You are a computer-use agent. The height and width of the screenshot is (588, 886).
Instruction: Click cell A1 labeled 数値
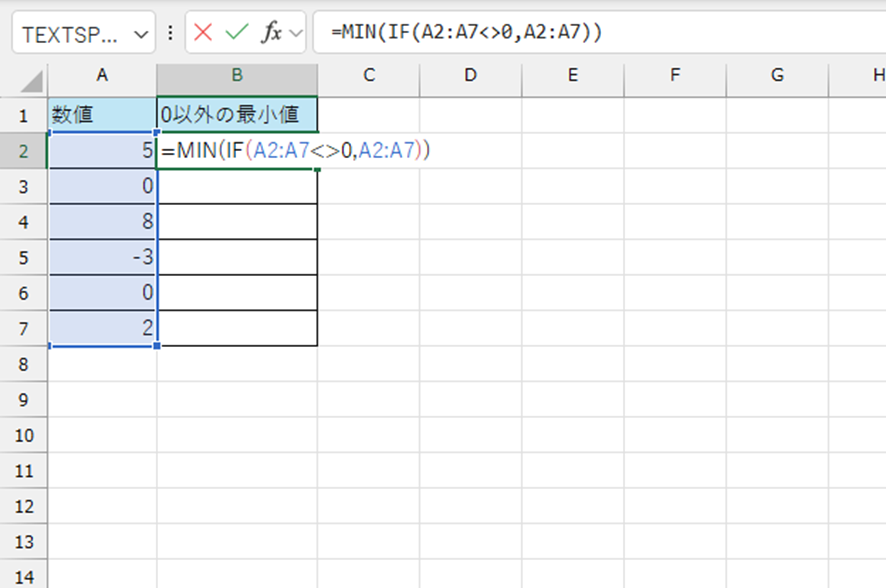[102, 116]
